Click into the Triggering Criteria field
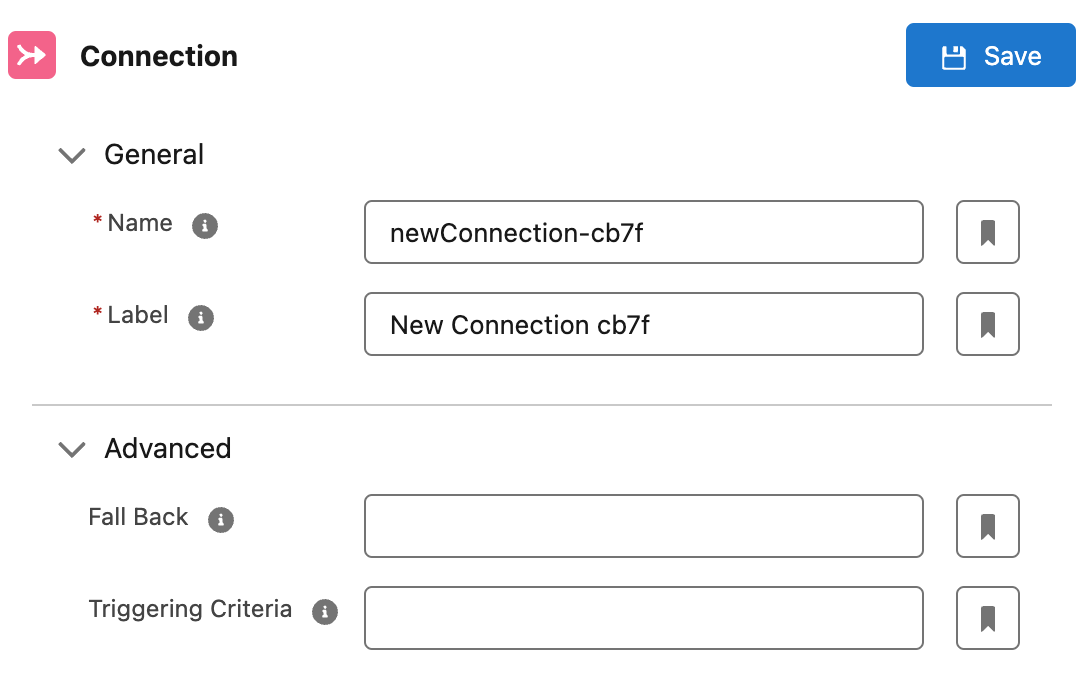Viewport: 1088px width, 680px height. click(644, 618)
